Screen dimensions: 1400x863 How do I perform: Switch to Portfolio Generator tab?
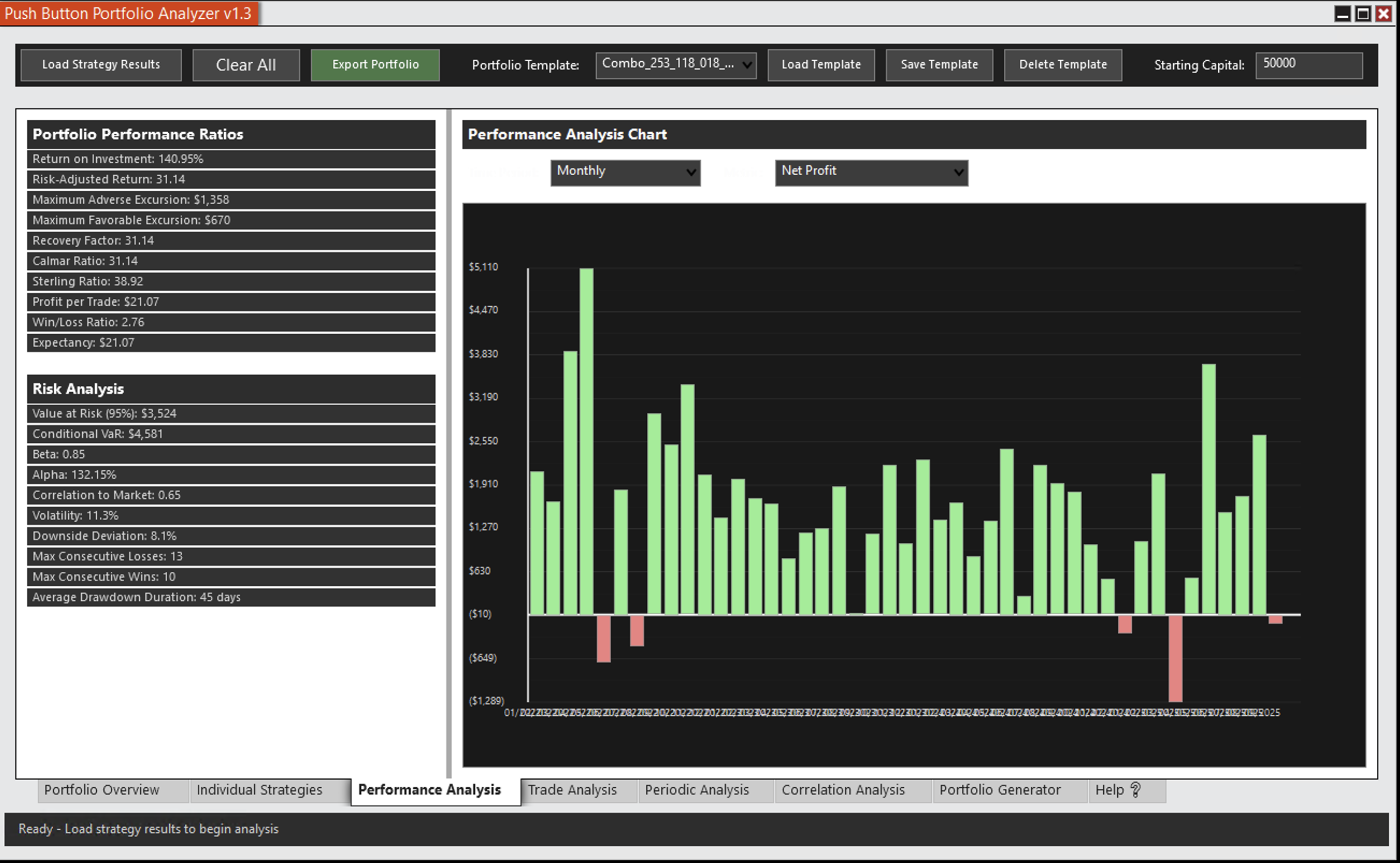(1000, 790)
